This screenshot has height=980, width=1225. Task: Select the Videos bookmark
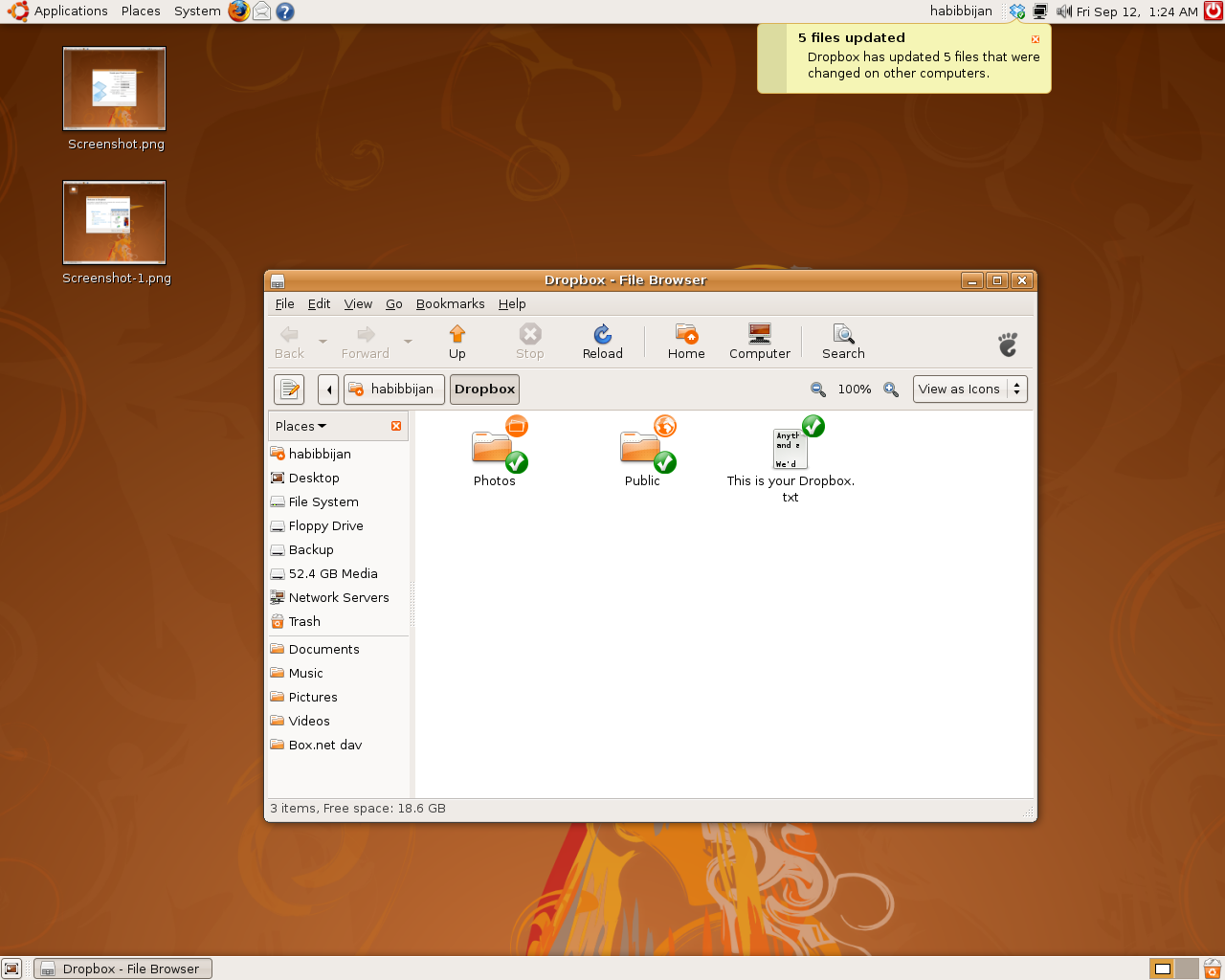(338, 721)
